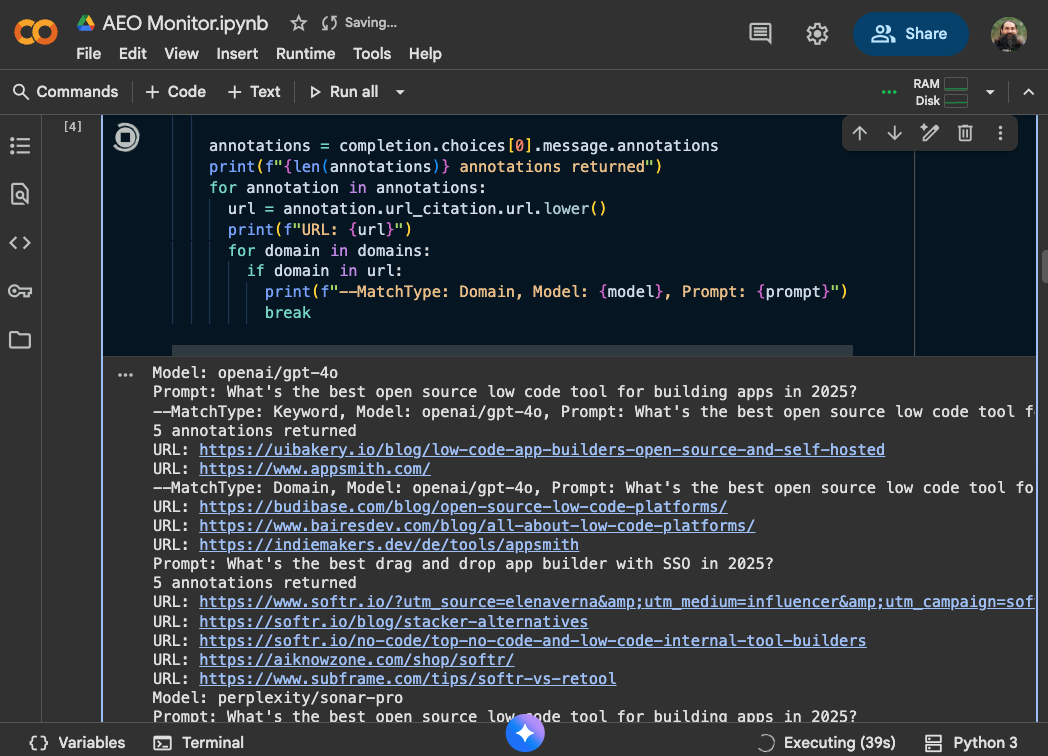Image resolution: width=1048 pixels, height=756 pixels.
Task: Open the comments icon in the header
Action: 759,33
